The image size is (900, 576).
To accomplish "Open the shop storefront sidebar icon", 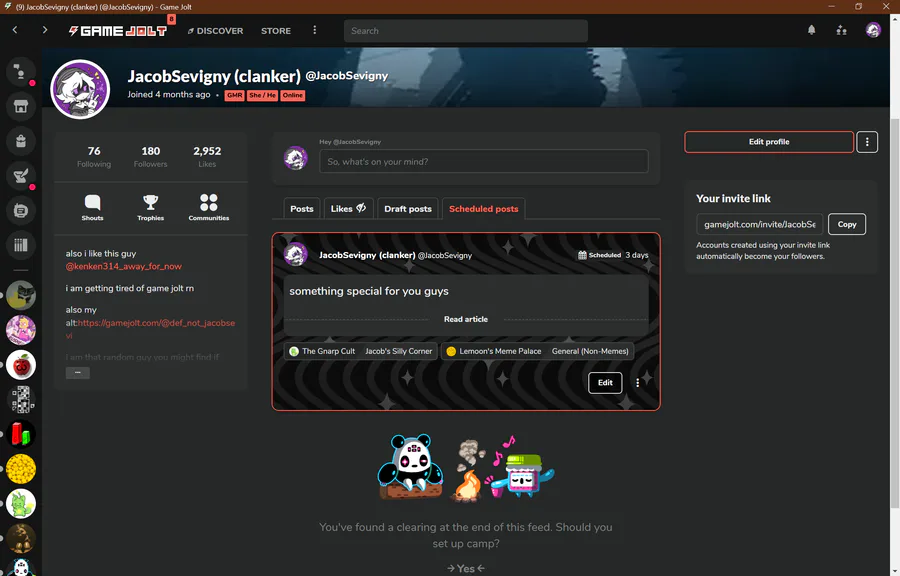I will click(21, 106).
